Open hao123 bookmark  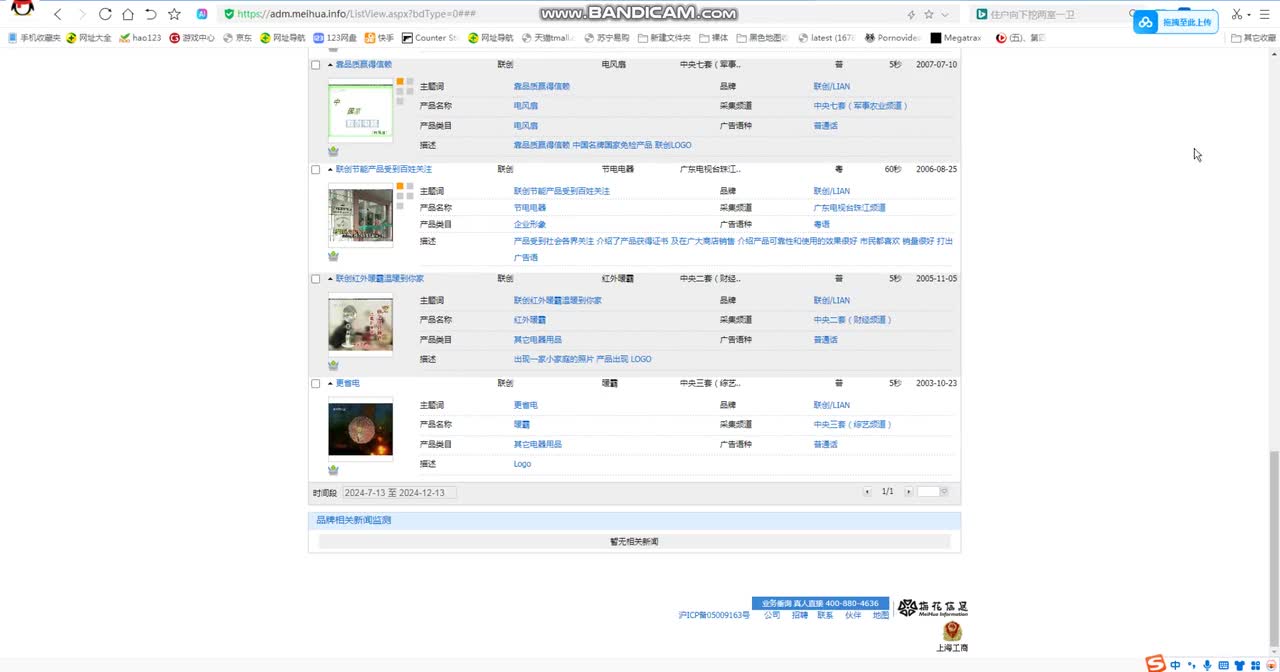(140, 38)
